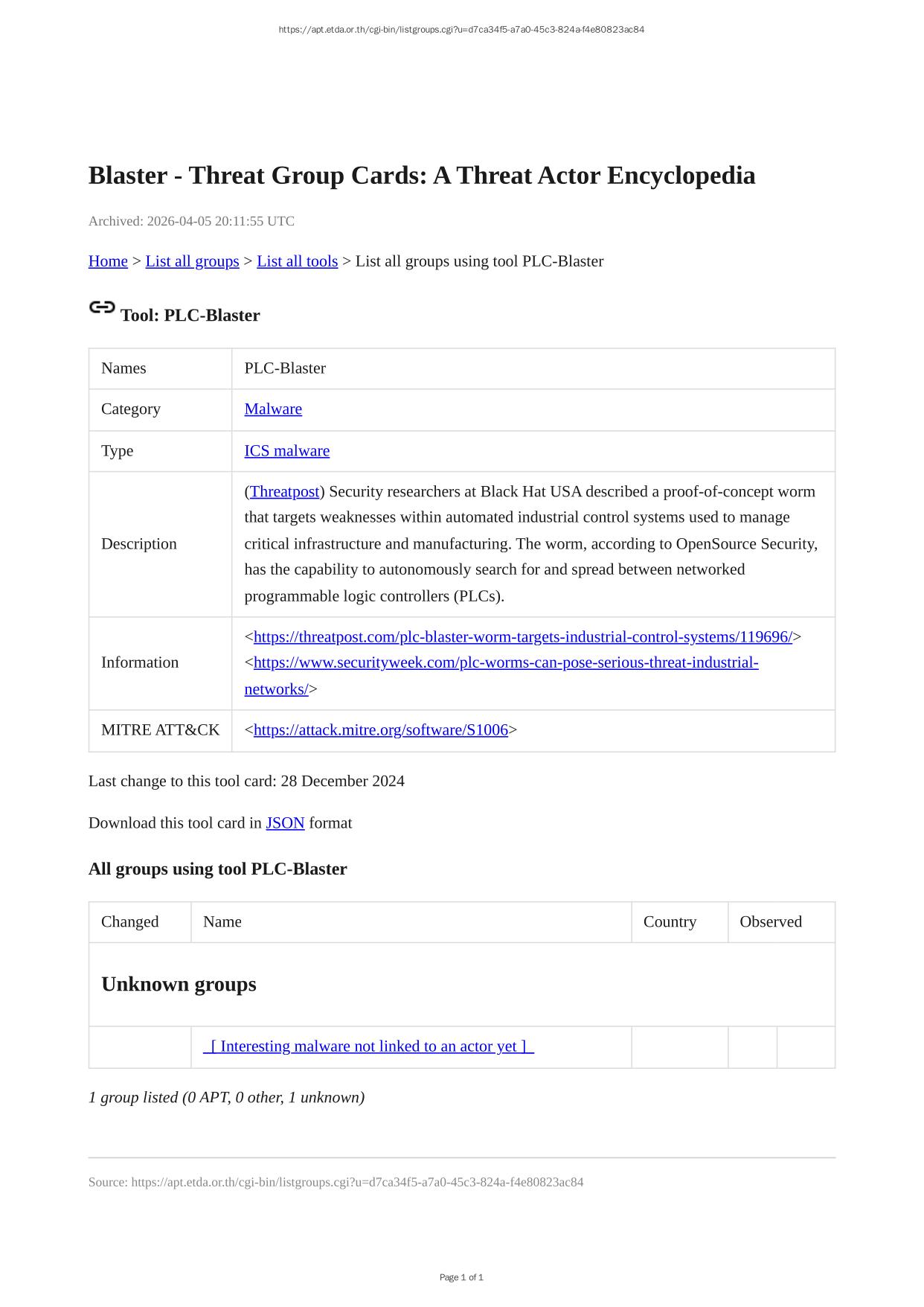The image size is (924, 1307).
Task: Click the Malware category link
Action: tap(273, 409)
